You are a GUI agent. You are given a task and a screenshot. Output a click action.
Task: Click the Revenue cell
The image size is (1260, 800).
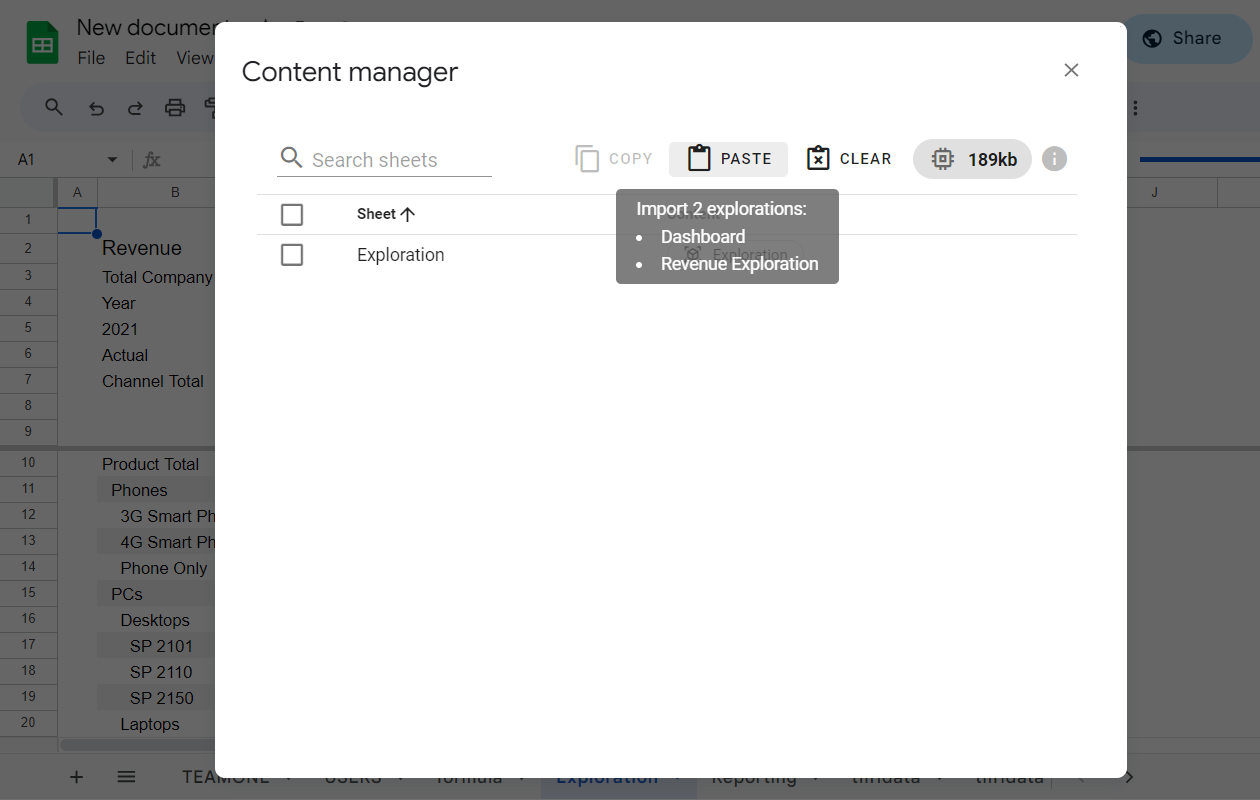[x=142, y=248]
